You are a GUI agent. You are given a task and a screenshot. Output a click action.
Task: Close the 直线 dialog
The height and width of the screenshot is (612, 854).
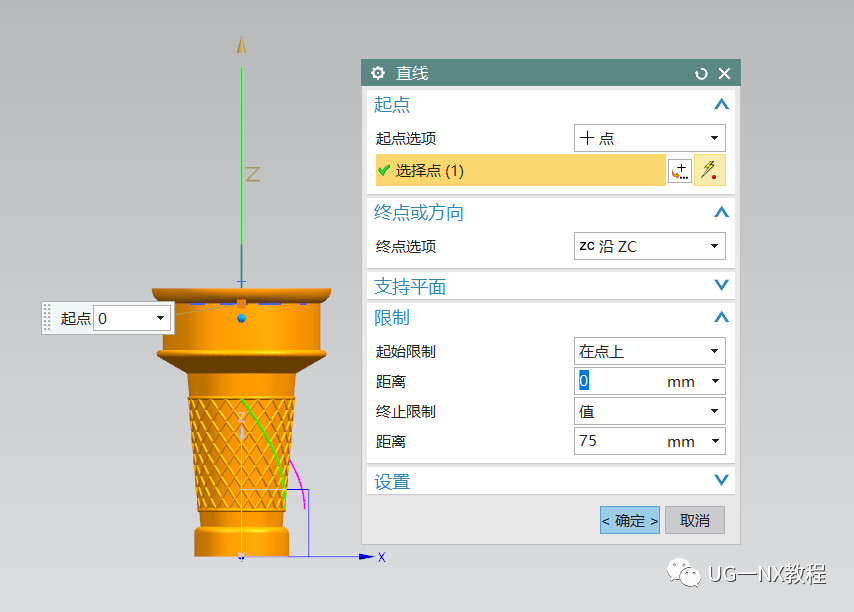(x=724, y=74)
